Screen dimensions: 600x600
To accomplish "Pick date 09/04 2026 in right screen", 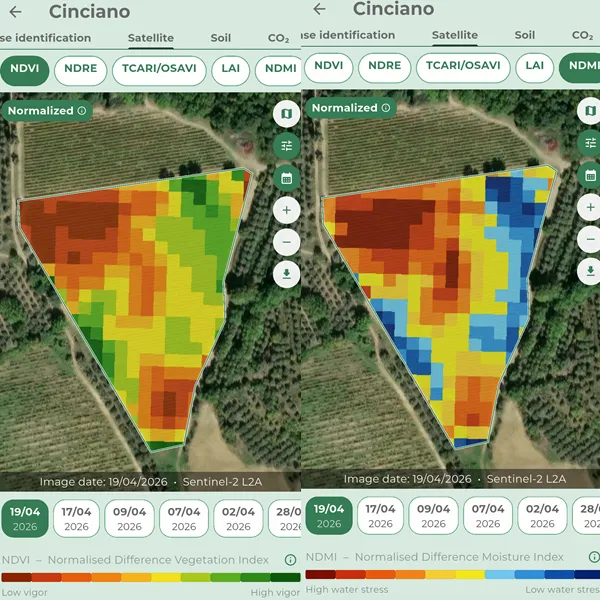I will pos(434,516).
